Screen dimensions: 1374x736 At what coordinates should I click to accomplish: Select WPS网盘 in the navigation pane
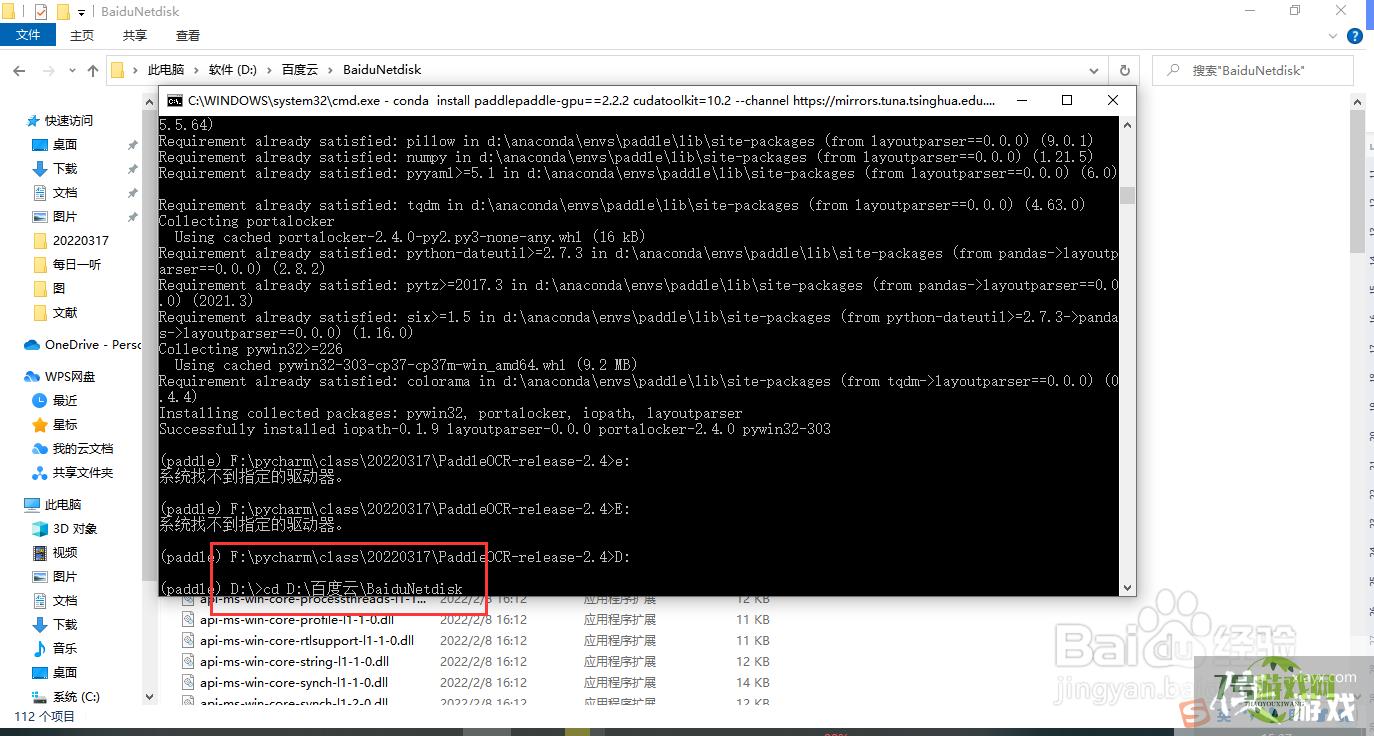[x=60, y=376]
